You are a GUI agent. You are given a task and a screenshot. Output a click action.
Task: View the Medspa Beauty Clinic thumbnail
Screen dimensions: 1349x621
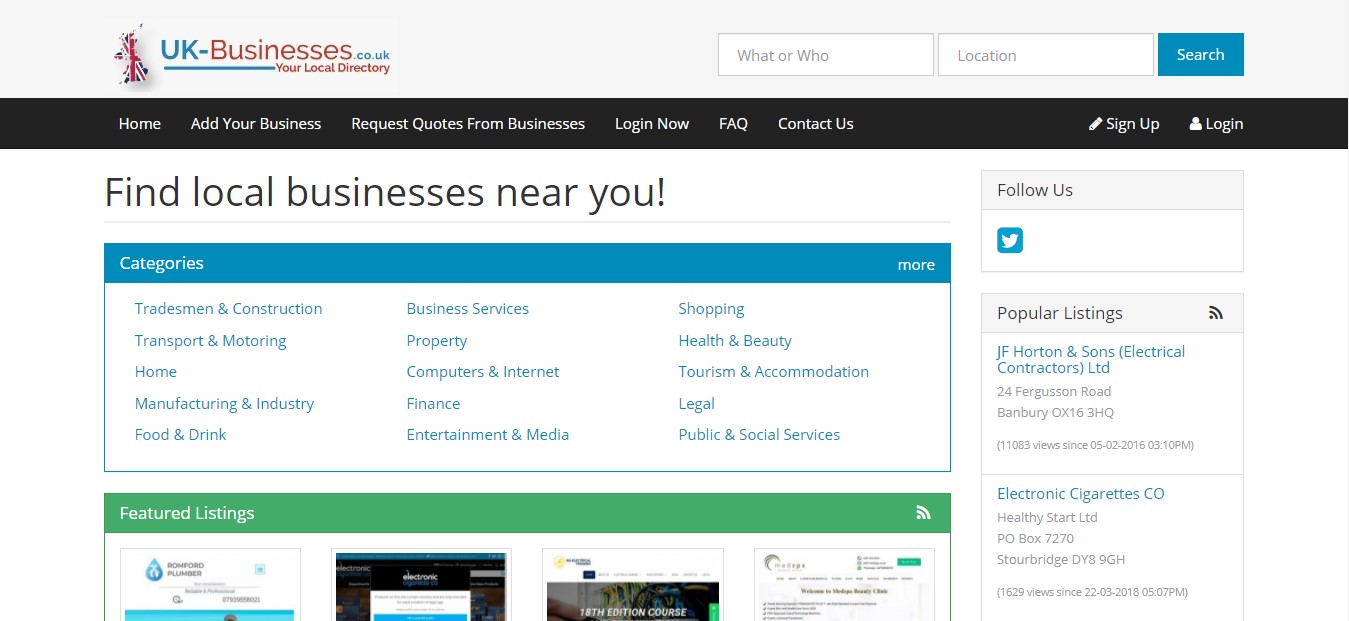click(844, 584)
